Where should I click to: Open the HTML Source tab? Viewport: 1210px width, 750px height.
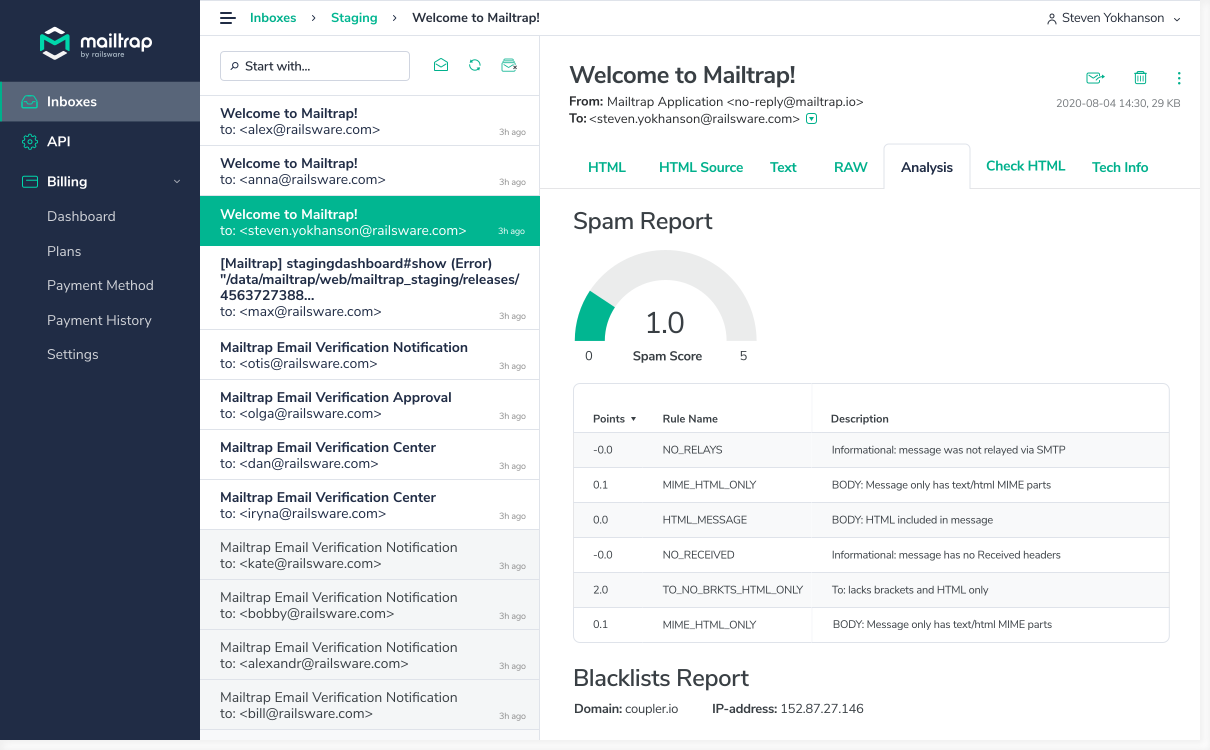tap(701, 167)
